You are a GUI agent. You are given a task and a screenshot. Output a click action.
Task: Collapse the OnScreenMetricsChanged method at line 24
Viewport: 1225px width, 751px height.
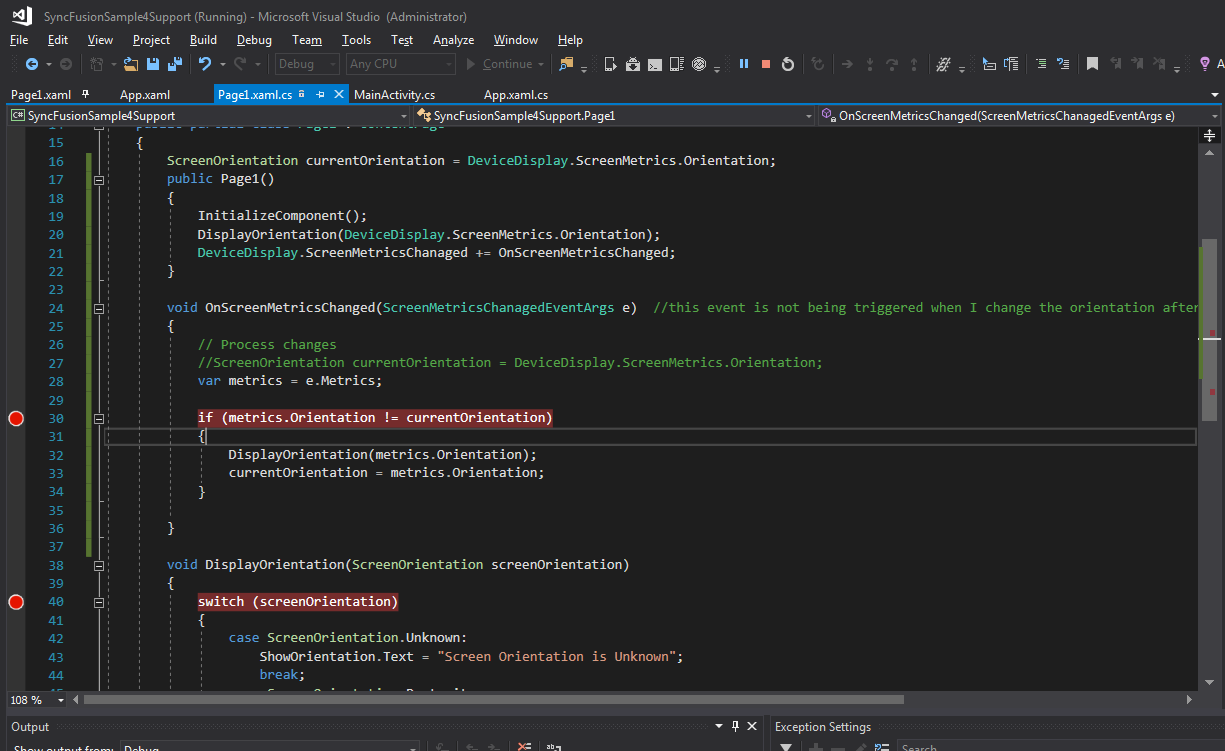99,308
